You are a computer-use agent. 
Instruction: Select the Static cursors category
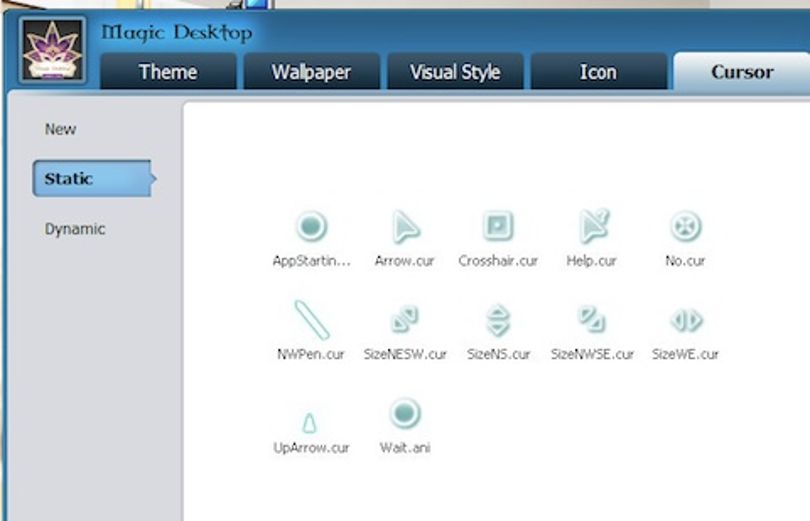pyautogui.click(x=94, y=179)
